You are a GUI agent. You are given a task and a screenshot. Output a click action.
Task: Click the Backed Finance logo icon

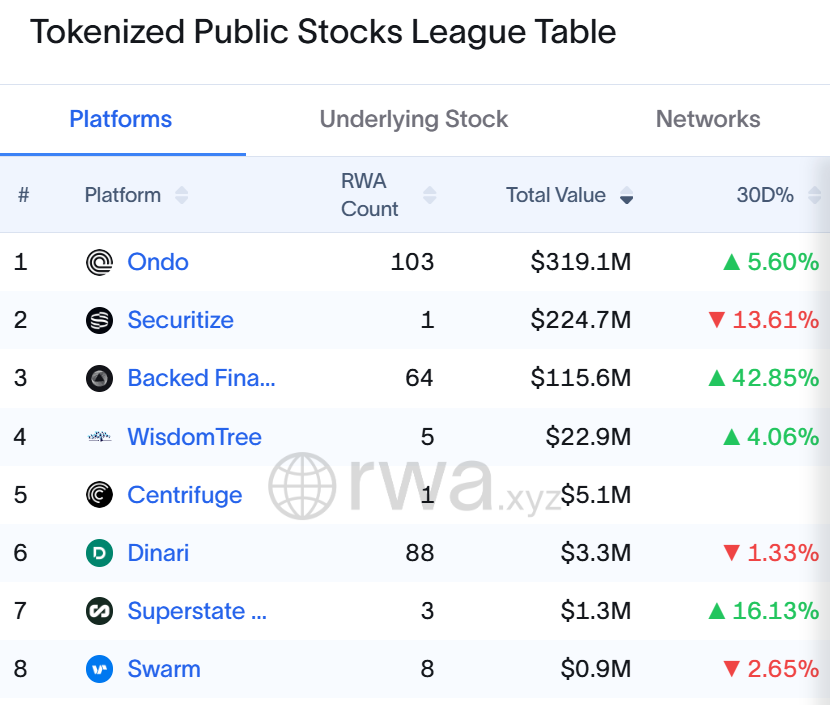(x=99, y=378)
